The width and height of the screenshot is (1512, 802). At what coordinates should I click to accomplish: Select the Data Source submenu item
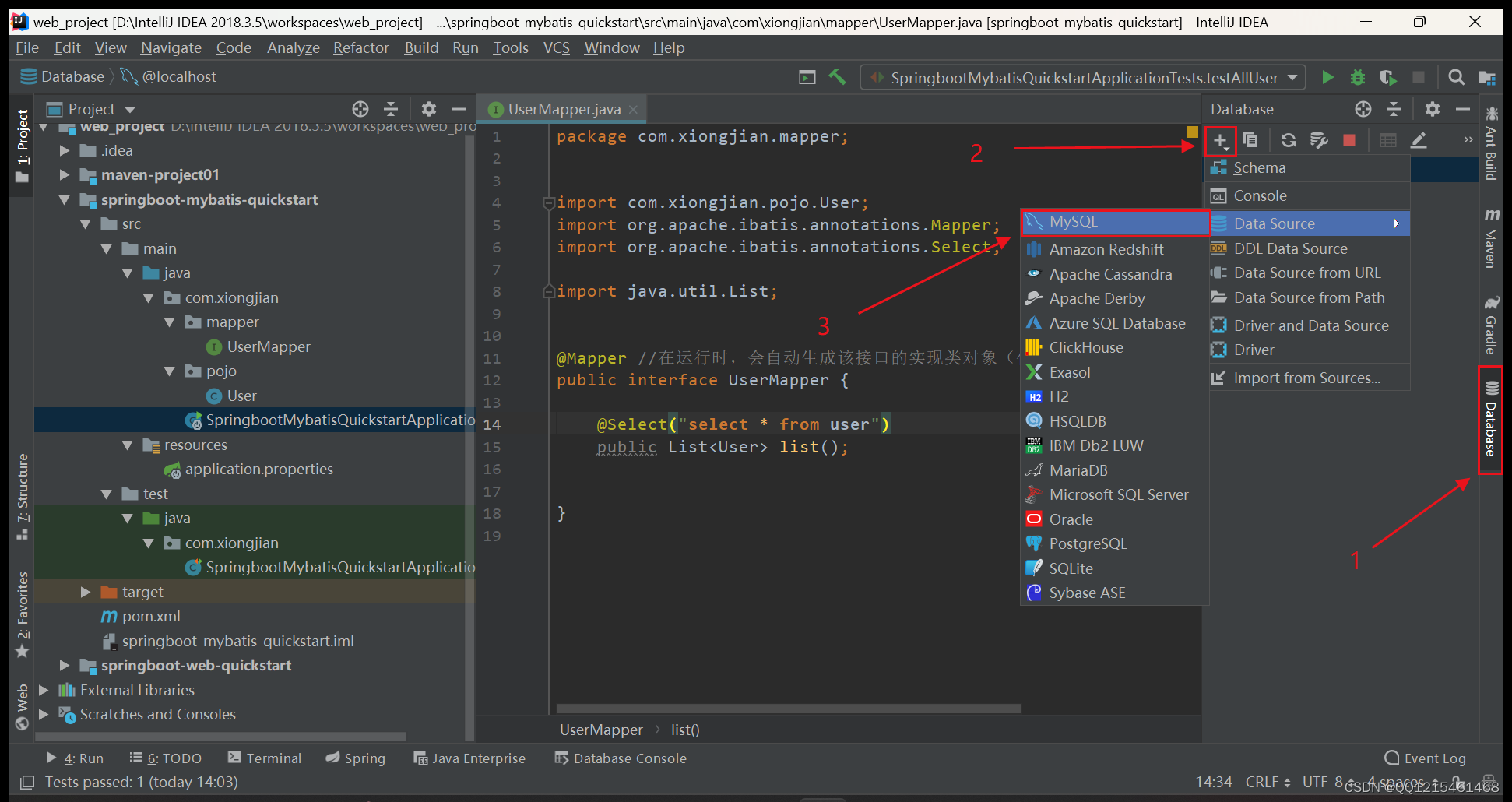[1310, 223]
